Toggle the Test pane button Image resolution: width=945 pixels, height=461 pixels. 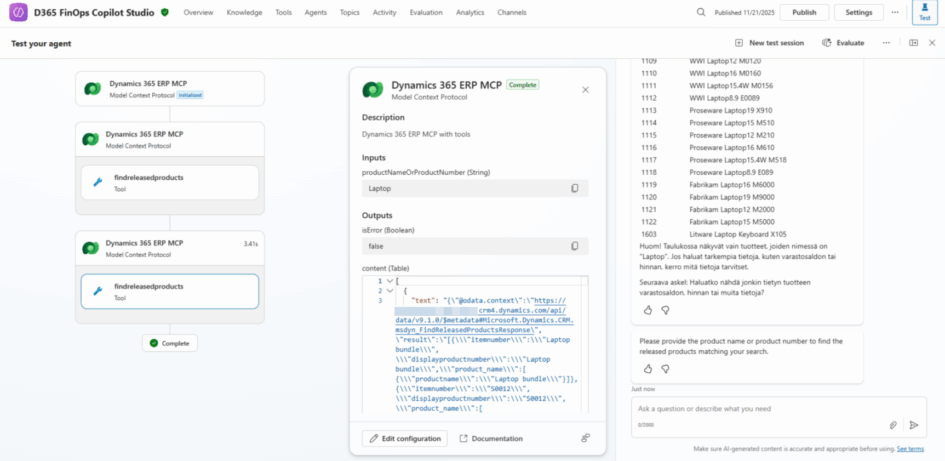[x=924, y=12]
